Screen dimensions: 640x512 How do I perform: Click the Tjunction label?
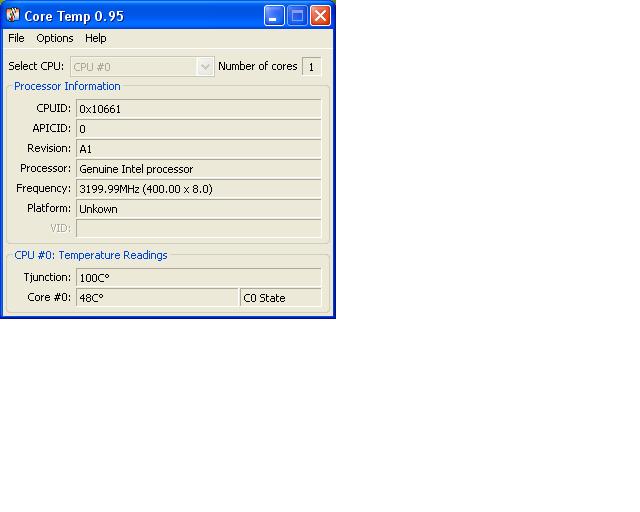pyautogui.click(x=47, y=277)
